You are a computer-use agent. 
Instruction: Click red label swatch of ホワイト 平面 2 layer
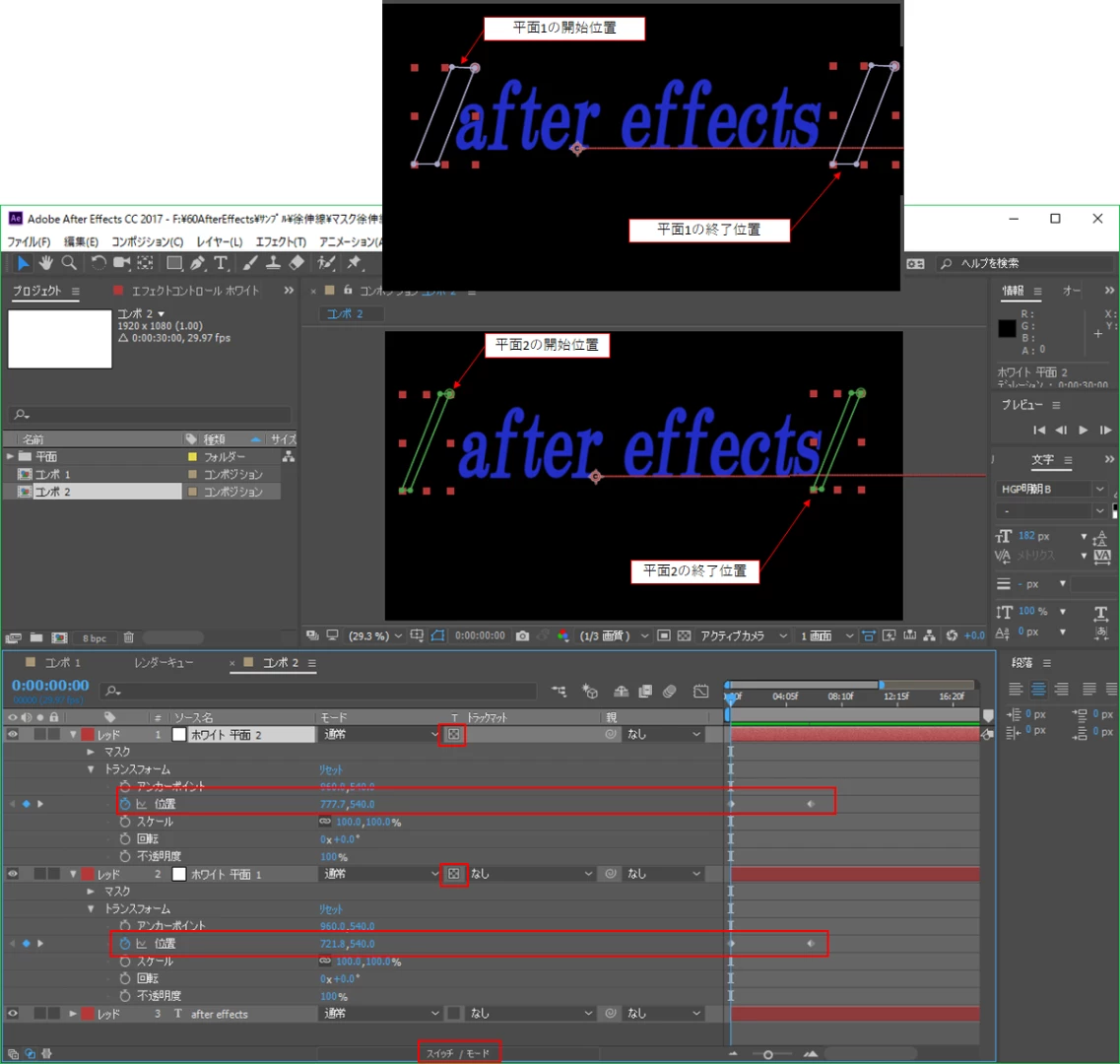[88, 734]
